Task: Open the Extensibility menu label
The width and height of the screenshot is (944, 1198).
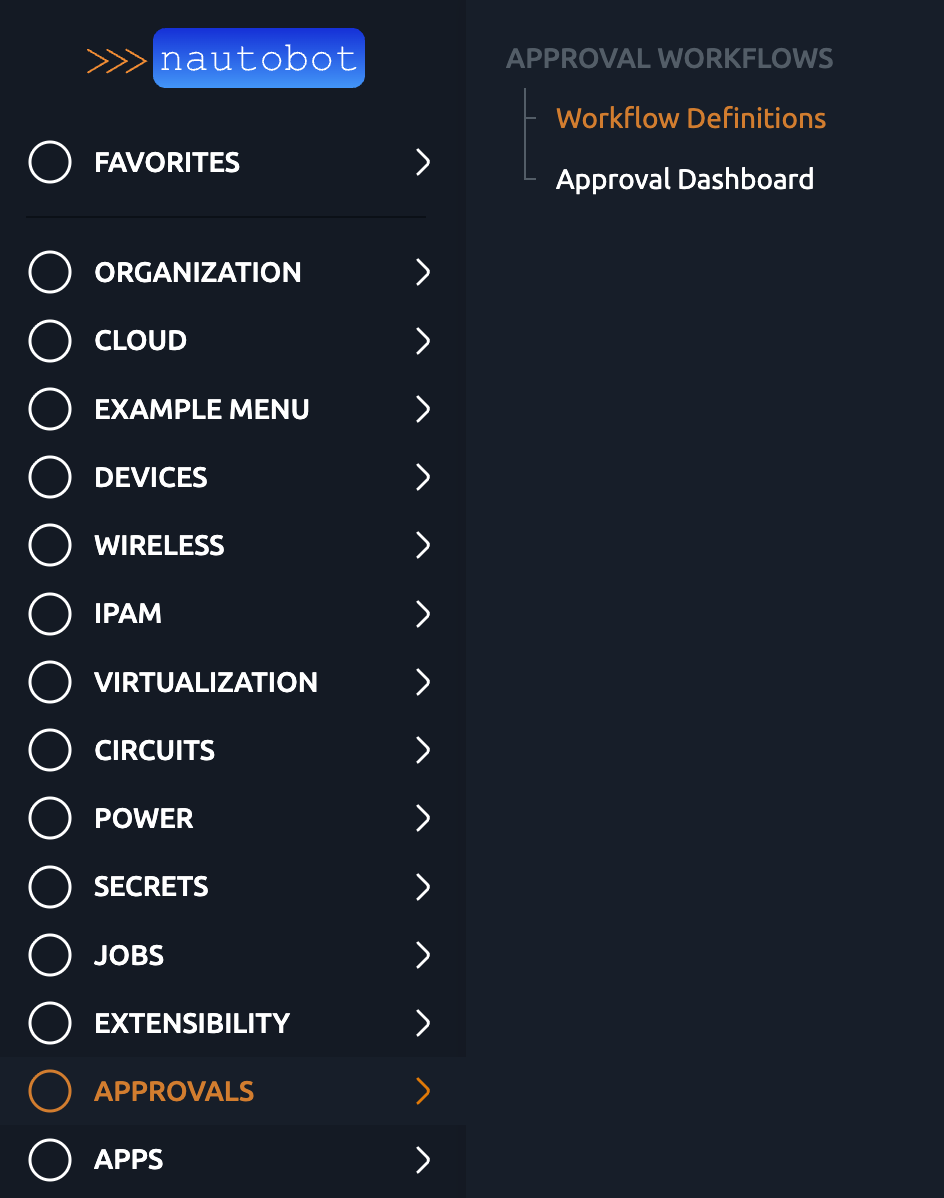Action: tap(192, 1023)
